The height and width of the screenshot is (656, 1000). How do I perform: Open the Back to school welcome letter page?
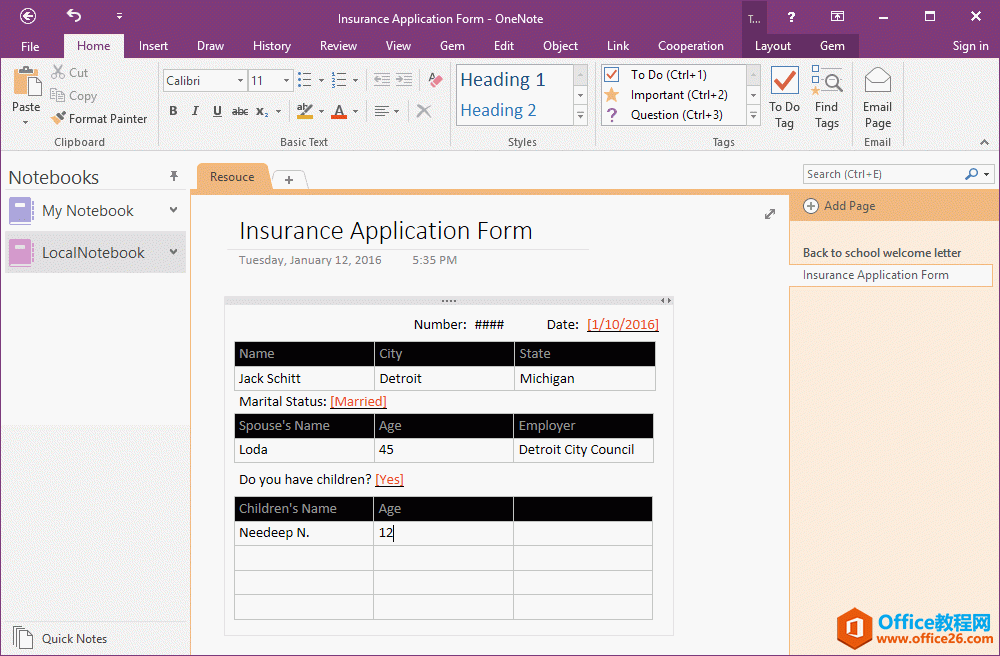(881, 252)
